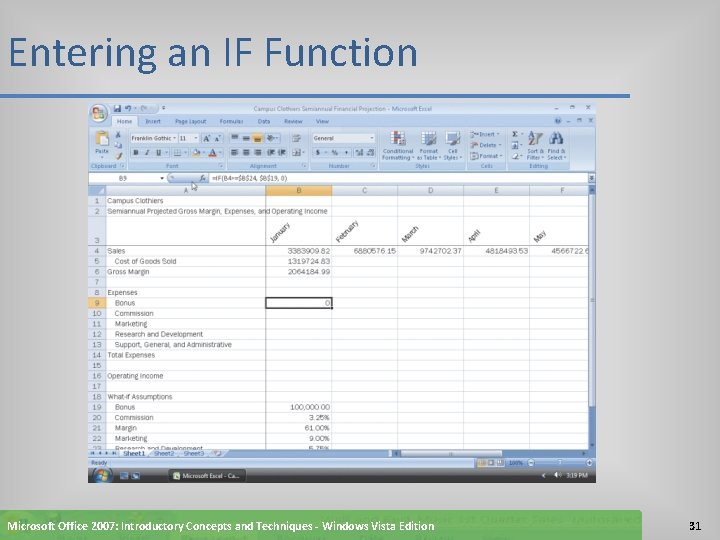Click Increase Decimal icon
This screenshot has width=720, height=540.
(x=359, y=152)
